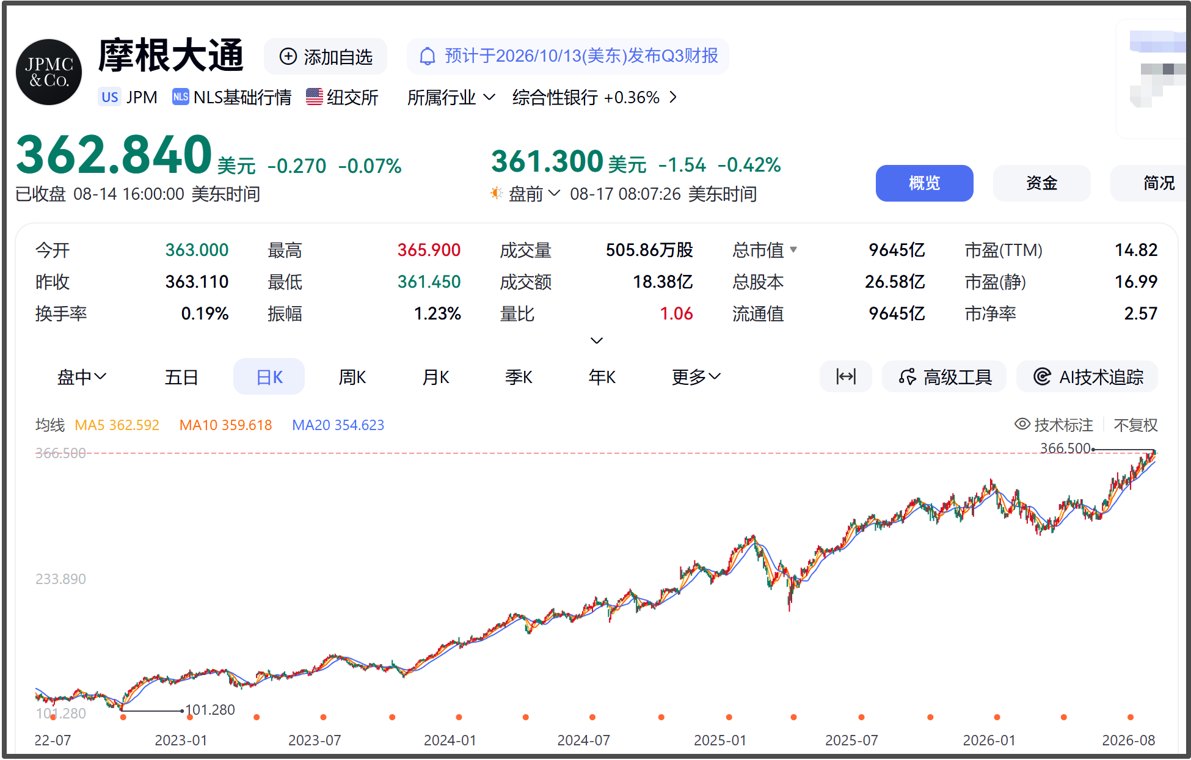Toggle 技术标注 eye visibility
This screenshot has height=760, width=1191.
[1022, 424]
